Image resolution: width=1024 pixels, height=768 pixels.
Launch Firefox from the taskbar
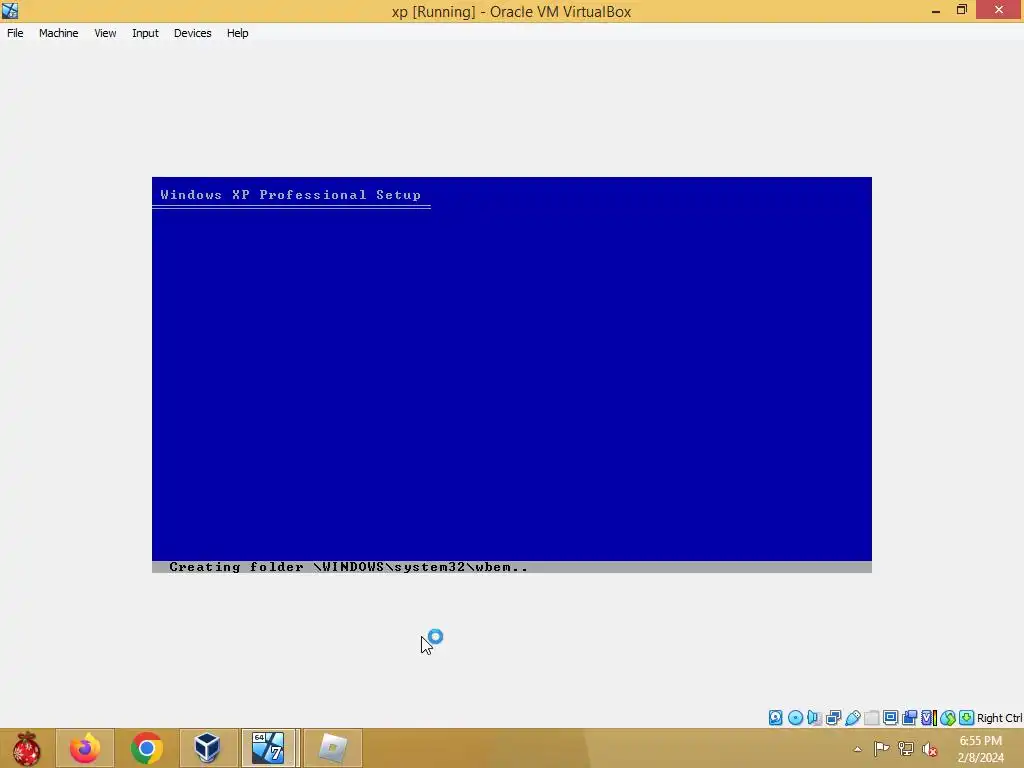85,748
